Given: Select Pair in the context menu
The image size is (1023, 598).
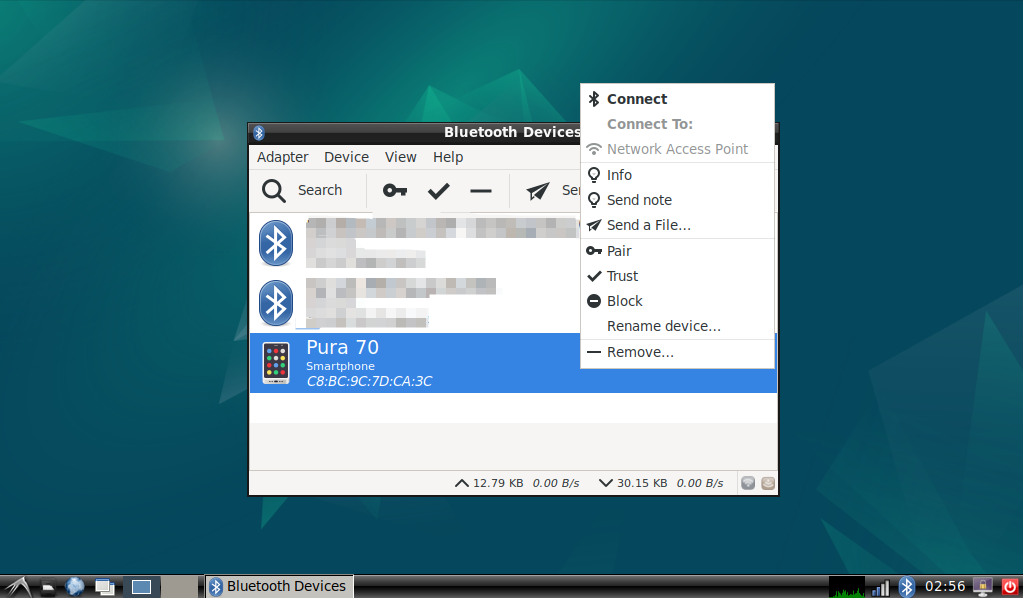Looking at the screenshot, I should [677, 251].
